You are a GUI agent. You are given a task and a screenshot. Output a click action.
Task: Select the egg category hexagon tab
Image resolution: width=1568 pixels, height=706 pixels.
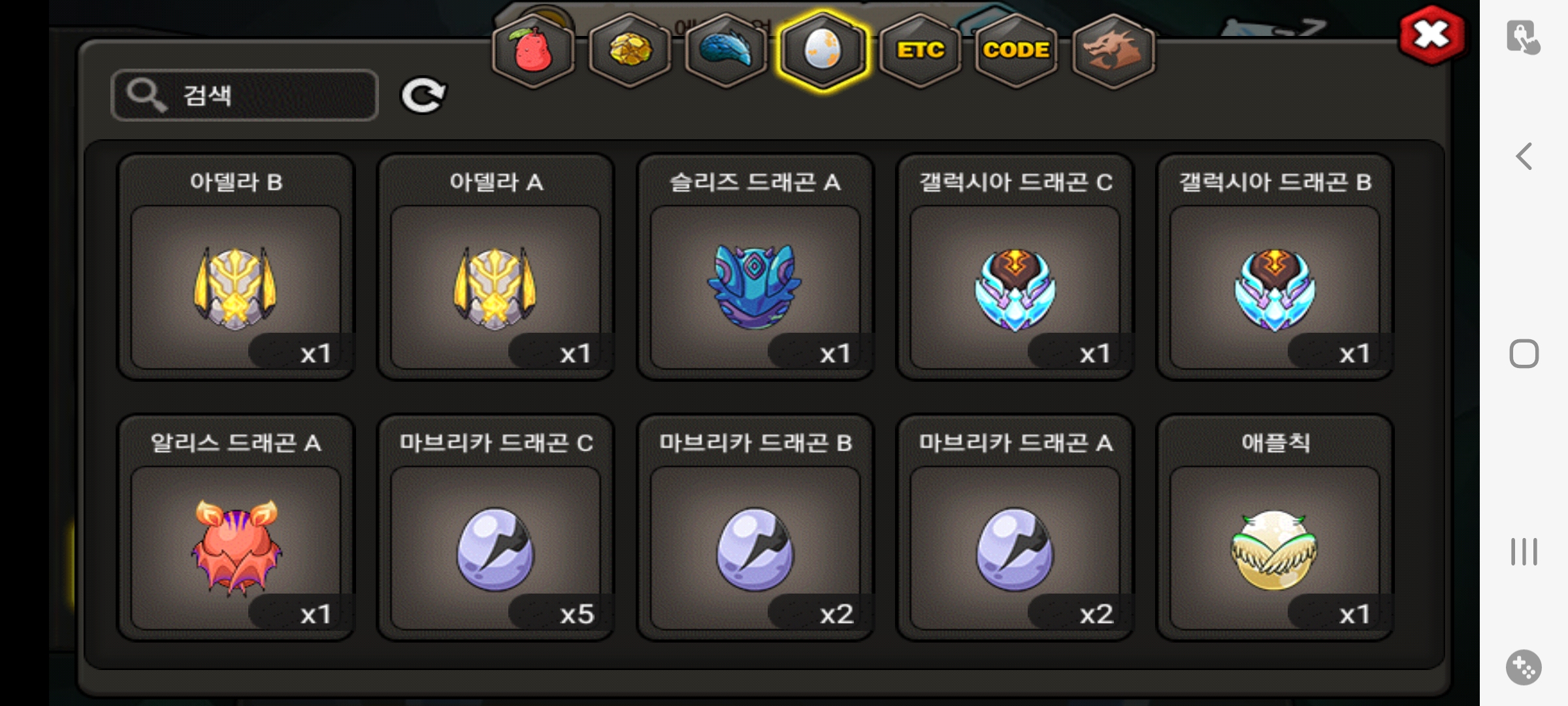coord(823,51)
